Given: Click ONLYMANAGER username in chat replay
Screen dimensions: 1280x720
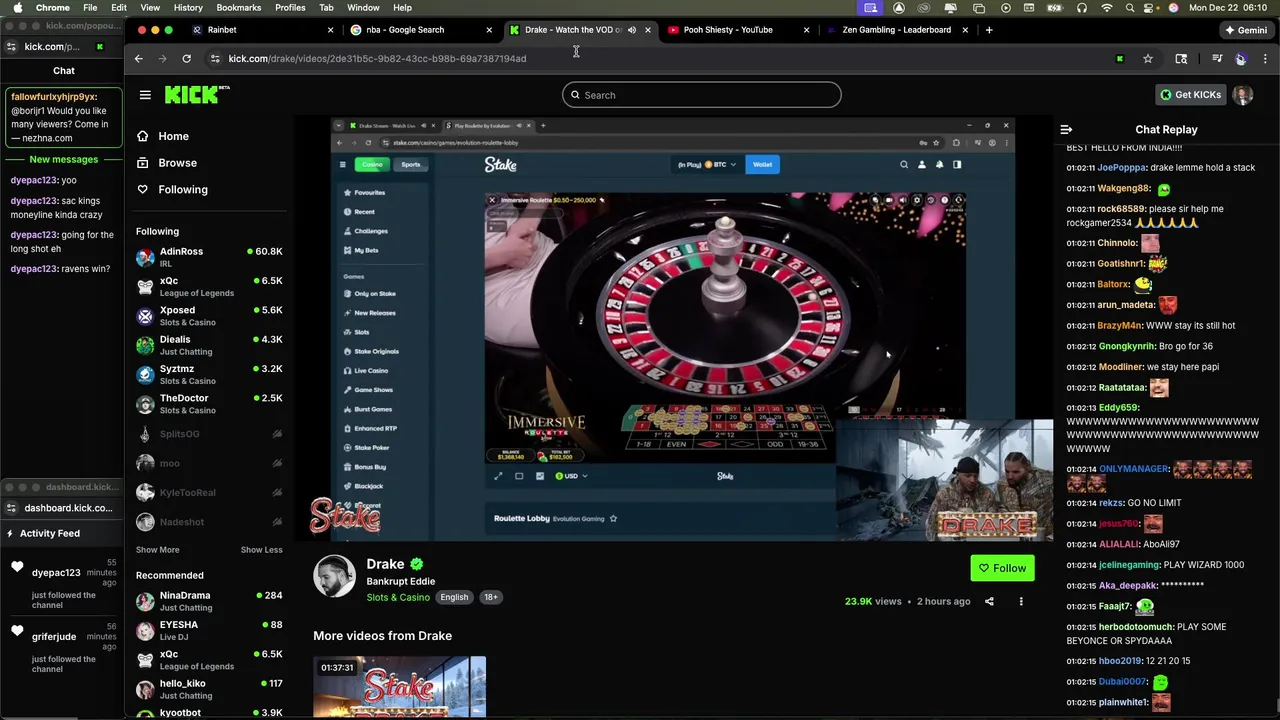Looking at the screenshot, I should pos(1133,469).
